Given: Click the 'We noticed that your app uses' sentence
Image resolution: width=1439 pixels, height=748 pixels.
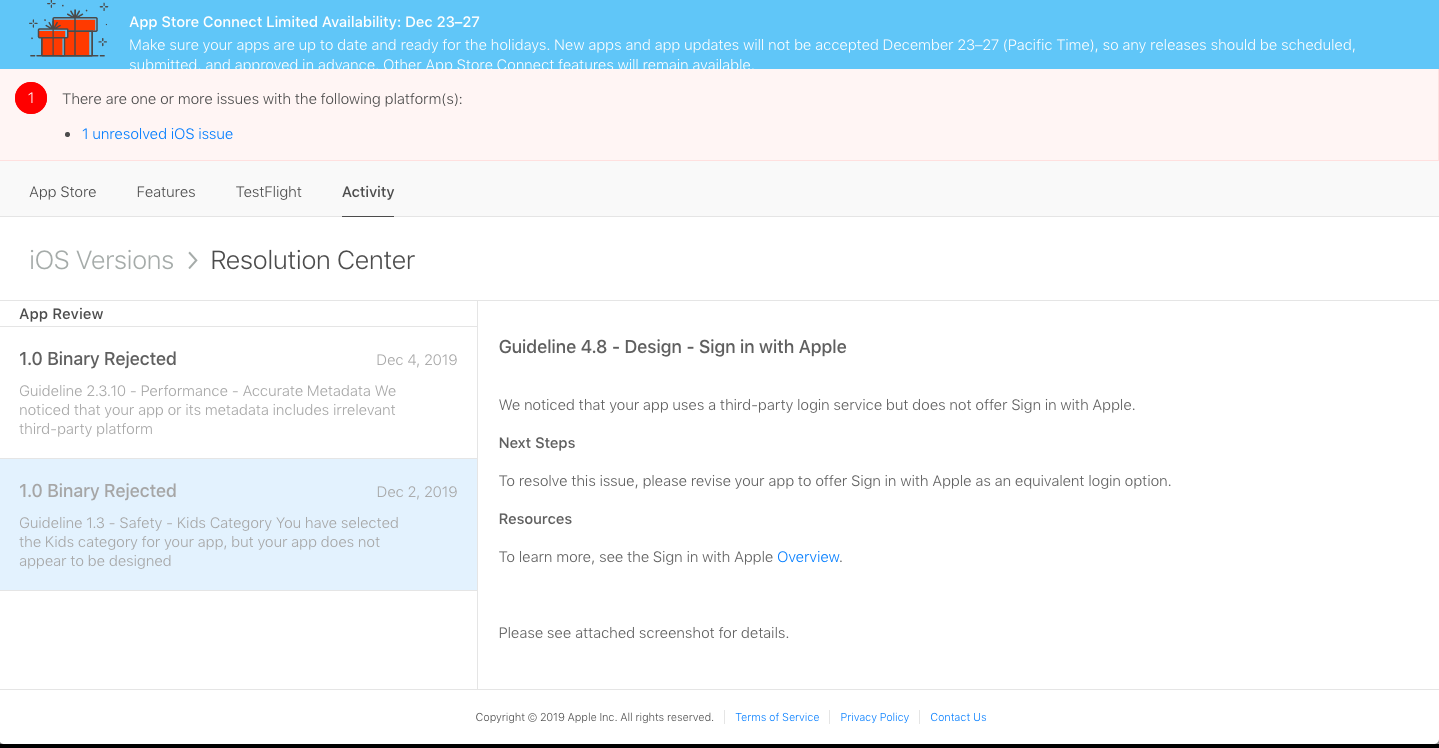Looking at the screenshot, I should click(817, 405).
